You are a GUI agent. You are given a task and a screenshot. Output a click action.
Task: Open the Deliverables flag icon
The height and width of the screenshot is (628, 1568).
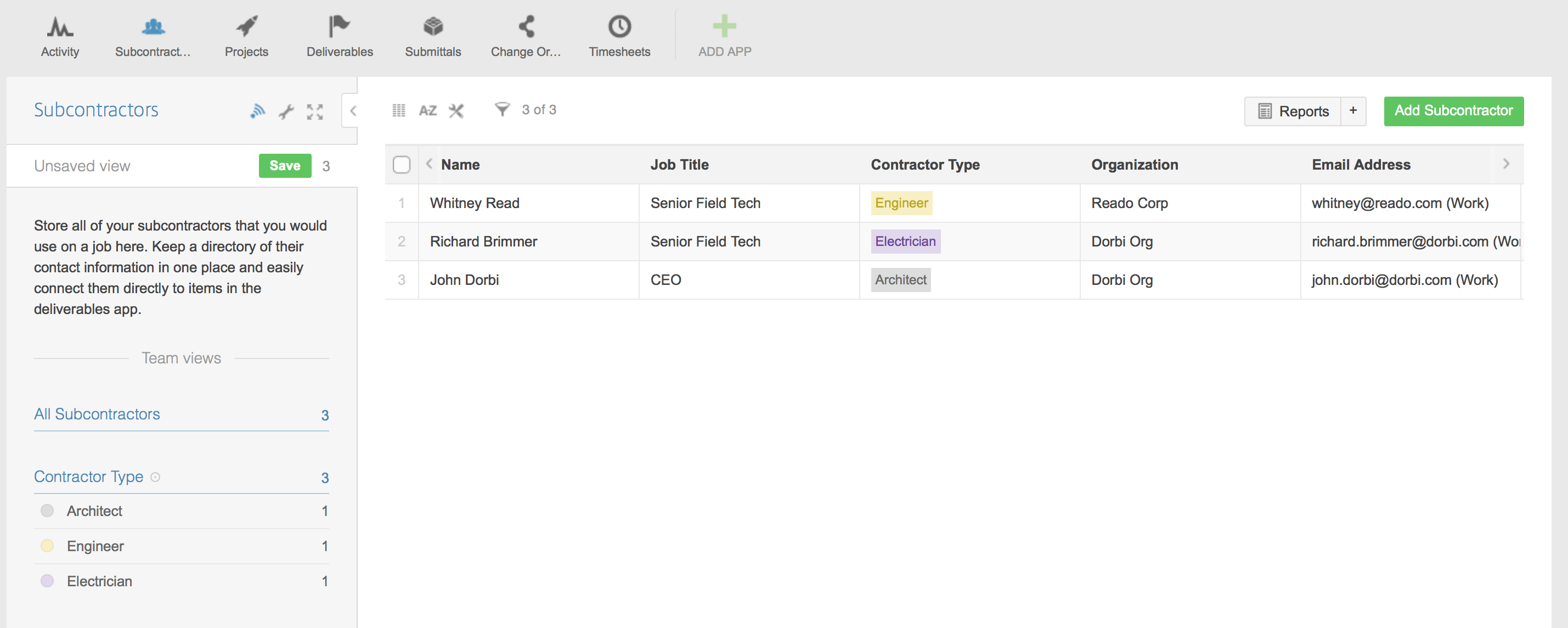[x=339, y=27]
